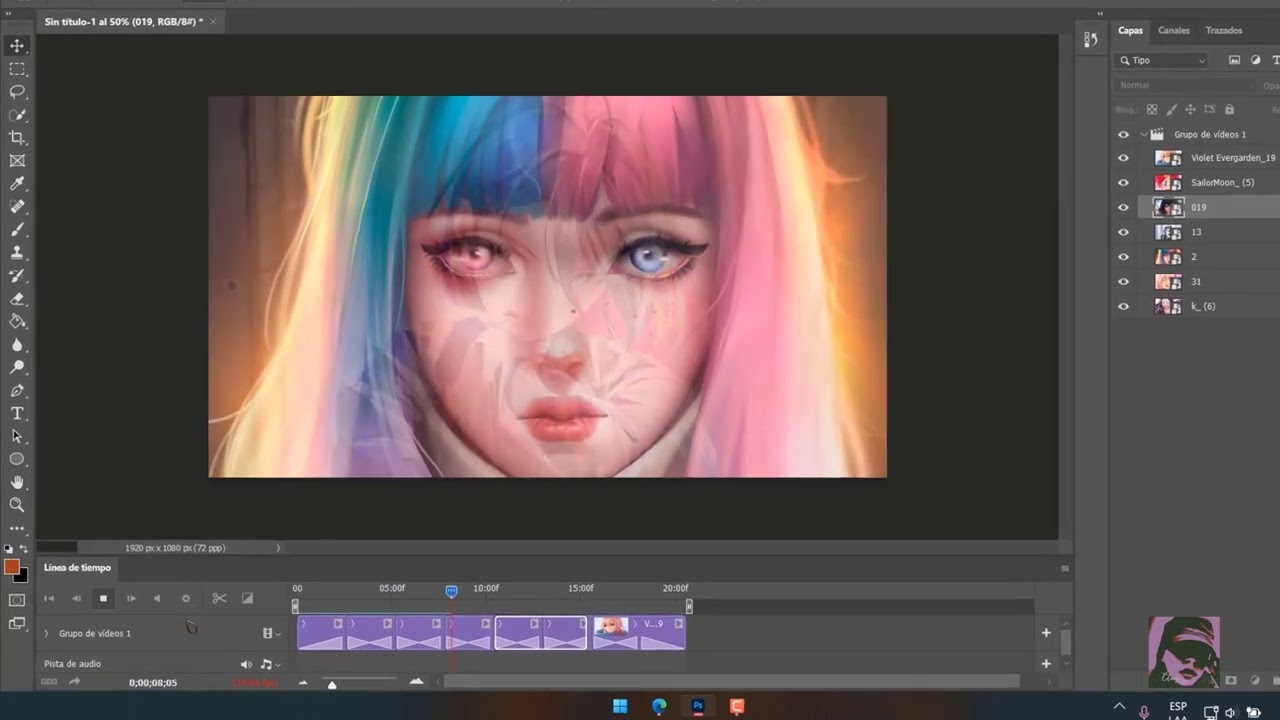Select the Healing Brush tool

17,207
